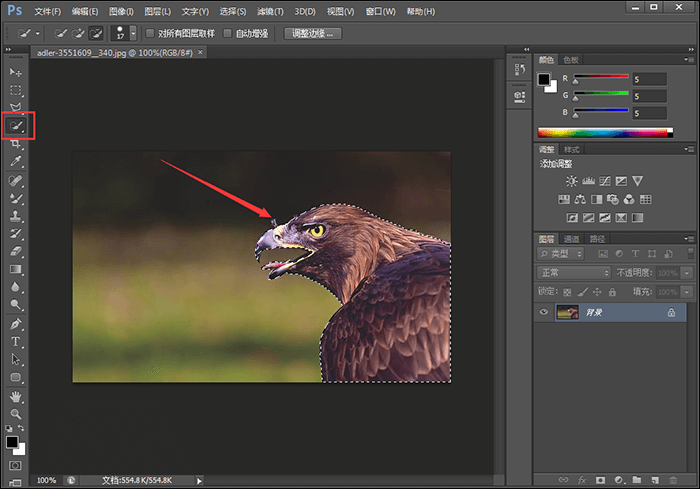Hide the 背景 layer with eye icon

click(x=543, y=312)
